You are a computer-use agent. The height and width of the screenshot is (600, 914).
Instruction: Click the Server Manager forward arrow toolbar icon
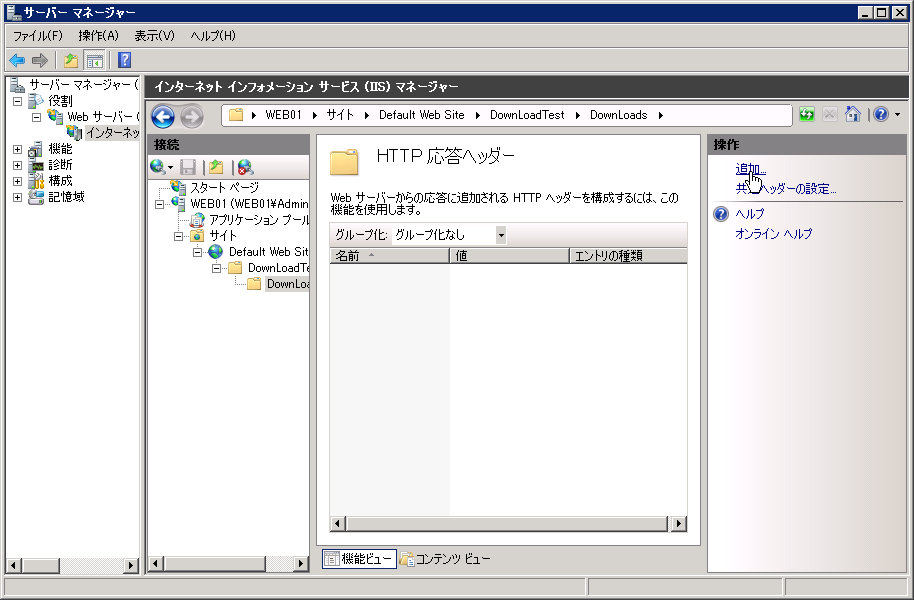pos(40,60)
